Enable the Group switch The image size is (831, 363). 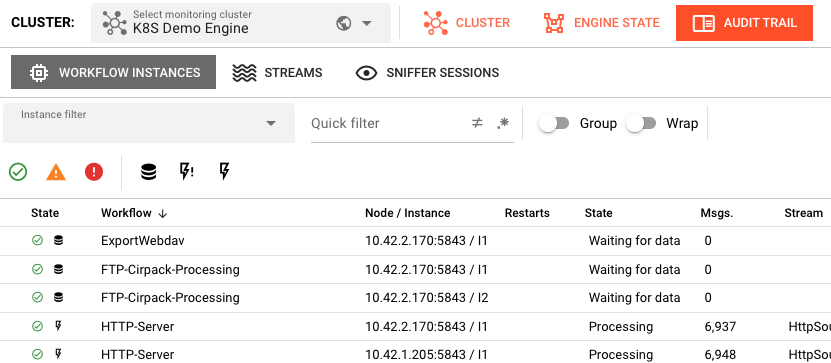[554, 123]
